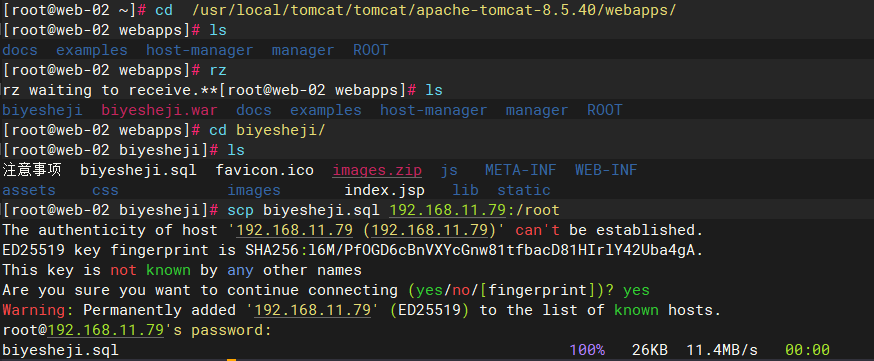The width and height of the screenshot is (874, 361).
Task: Click the 00:00 elapsed time value
Action: [807, 350]
